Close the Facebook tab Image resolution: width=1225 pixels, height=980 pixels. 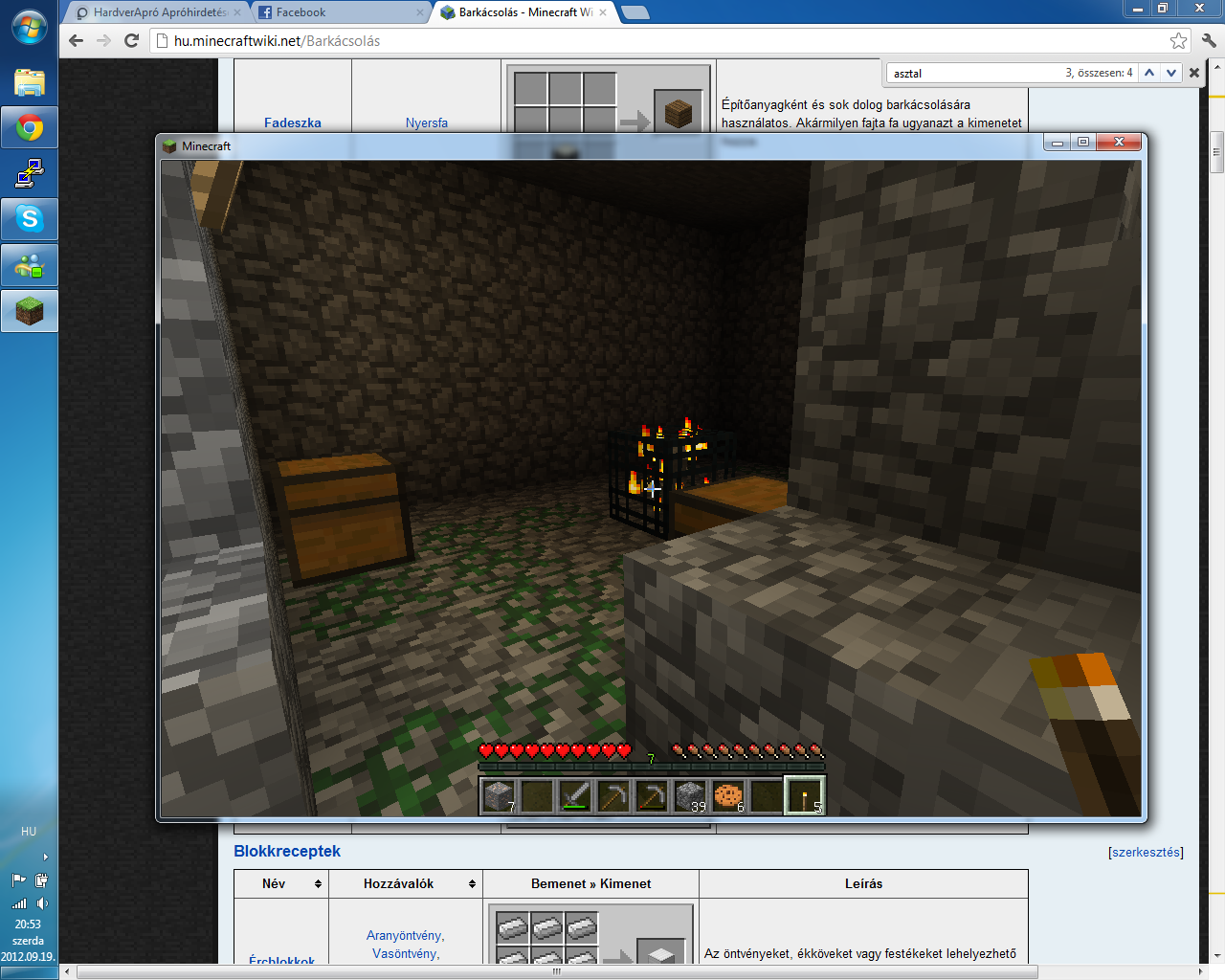[x=419, y=12]
